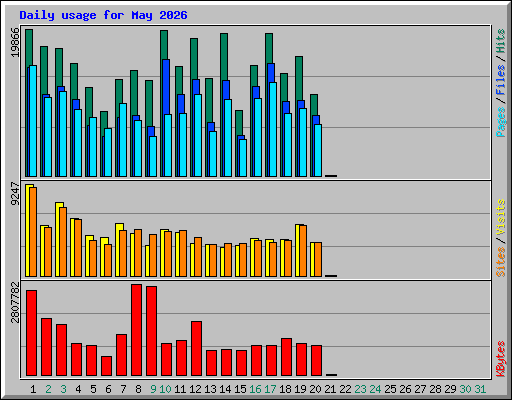Click the 'Daily usage for May 2026' title

103,15
